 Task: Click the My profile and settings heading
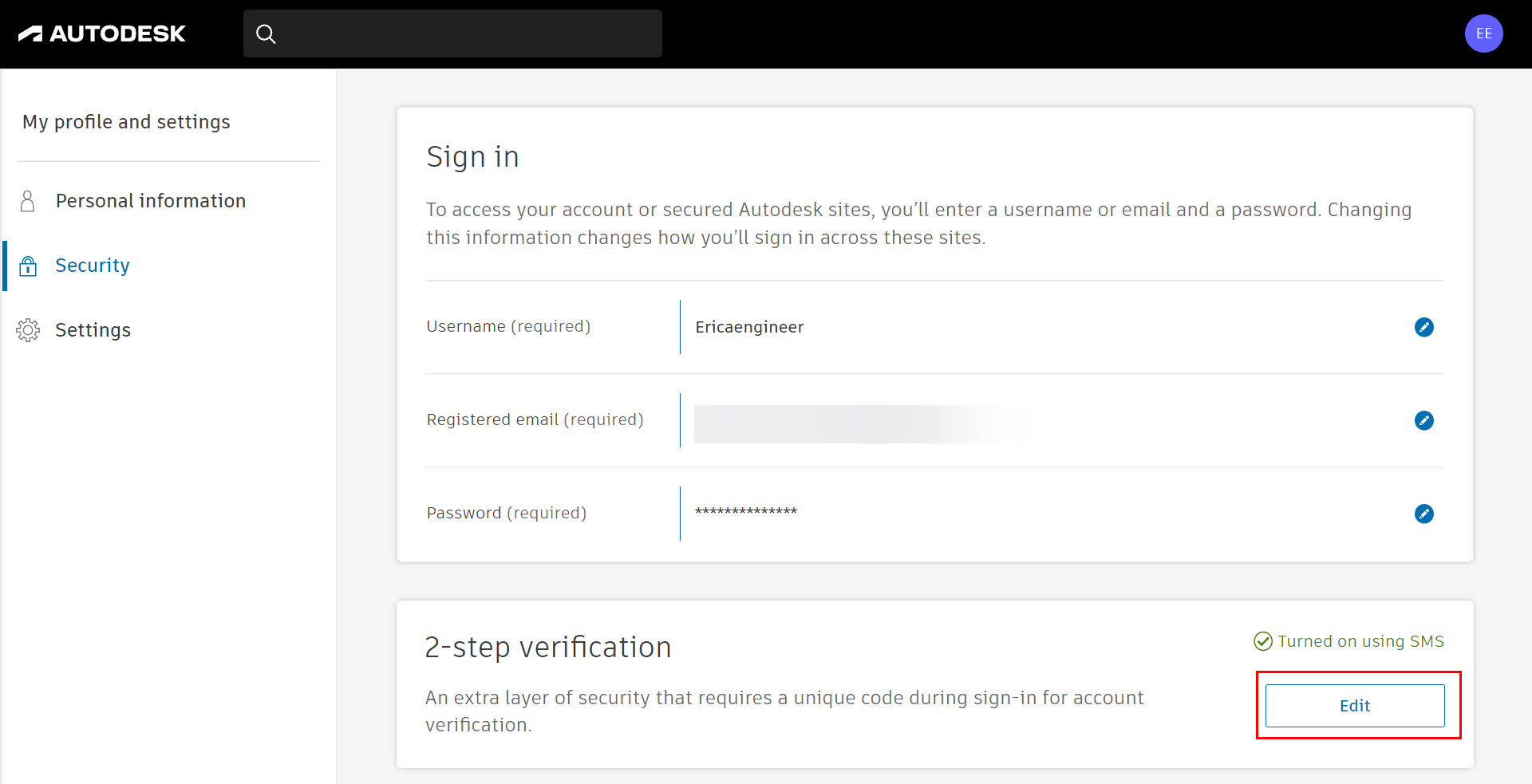[126, 121]
